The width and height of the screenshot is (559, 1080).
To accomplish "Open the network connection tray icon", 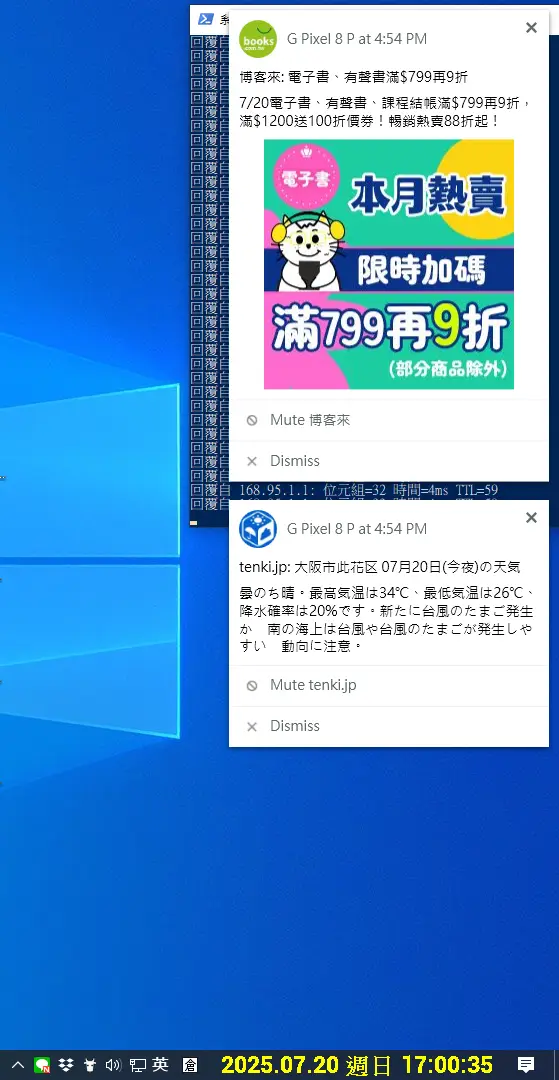I will point(138,1065).
